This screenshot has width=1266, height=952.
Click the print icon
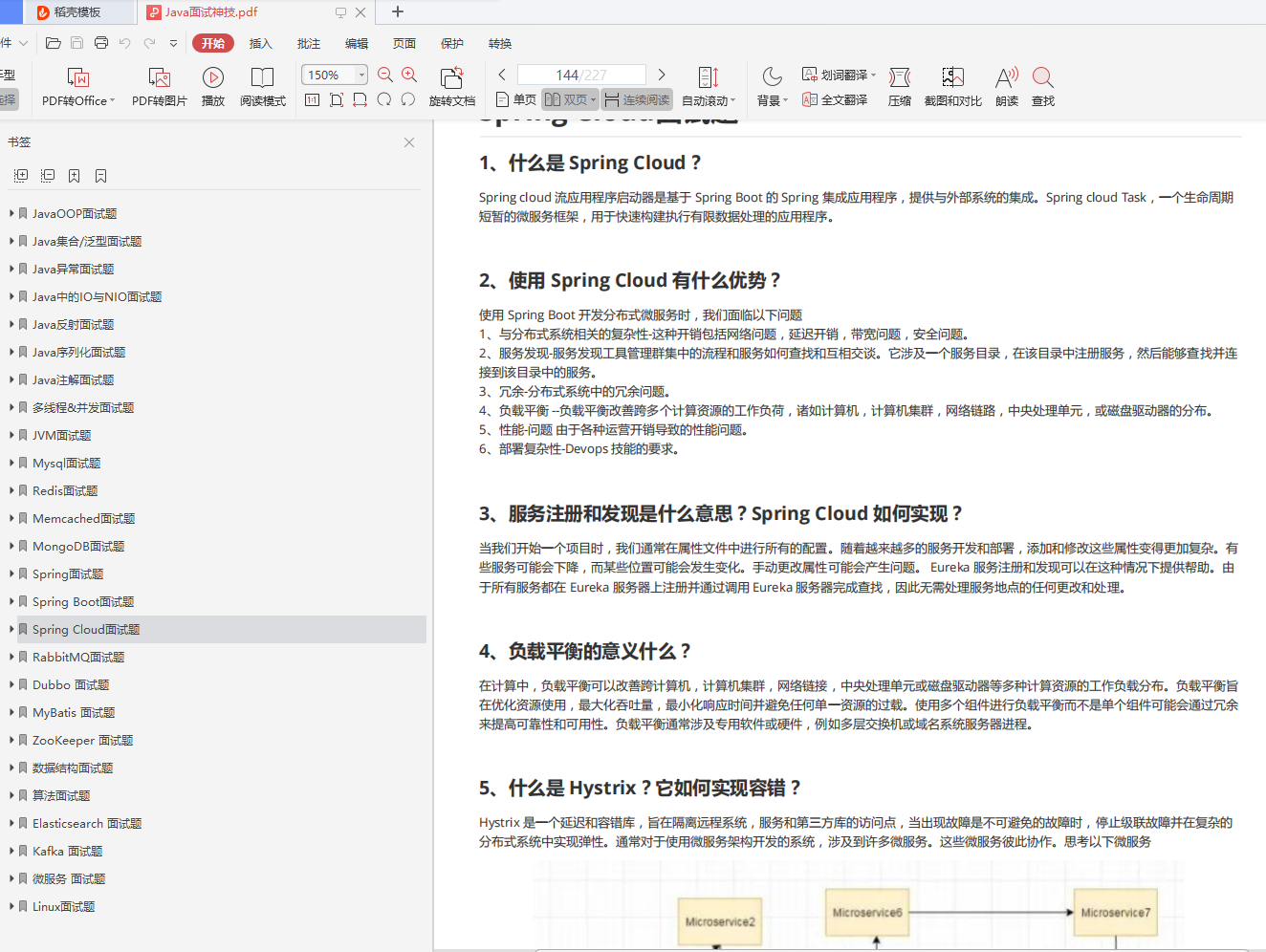tap(101, 43)
